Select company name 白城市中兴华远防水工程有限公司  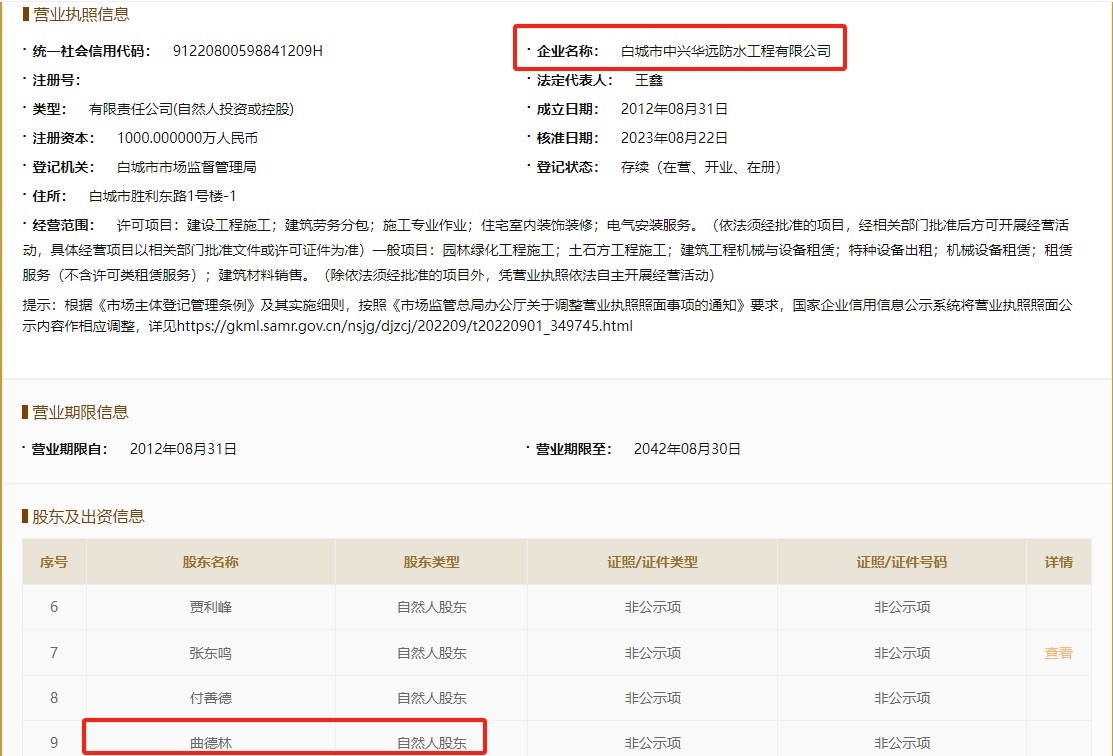725,51
